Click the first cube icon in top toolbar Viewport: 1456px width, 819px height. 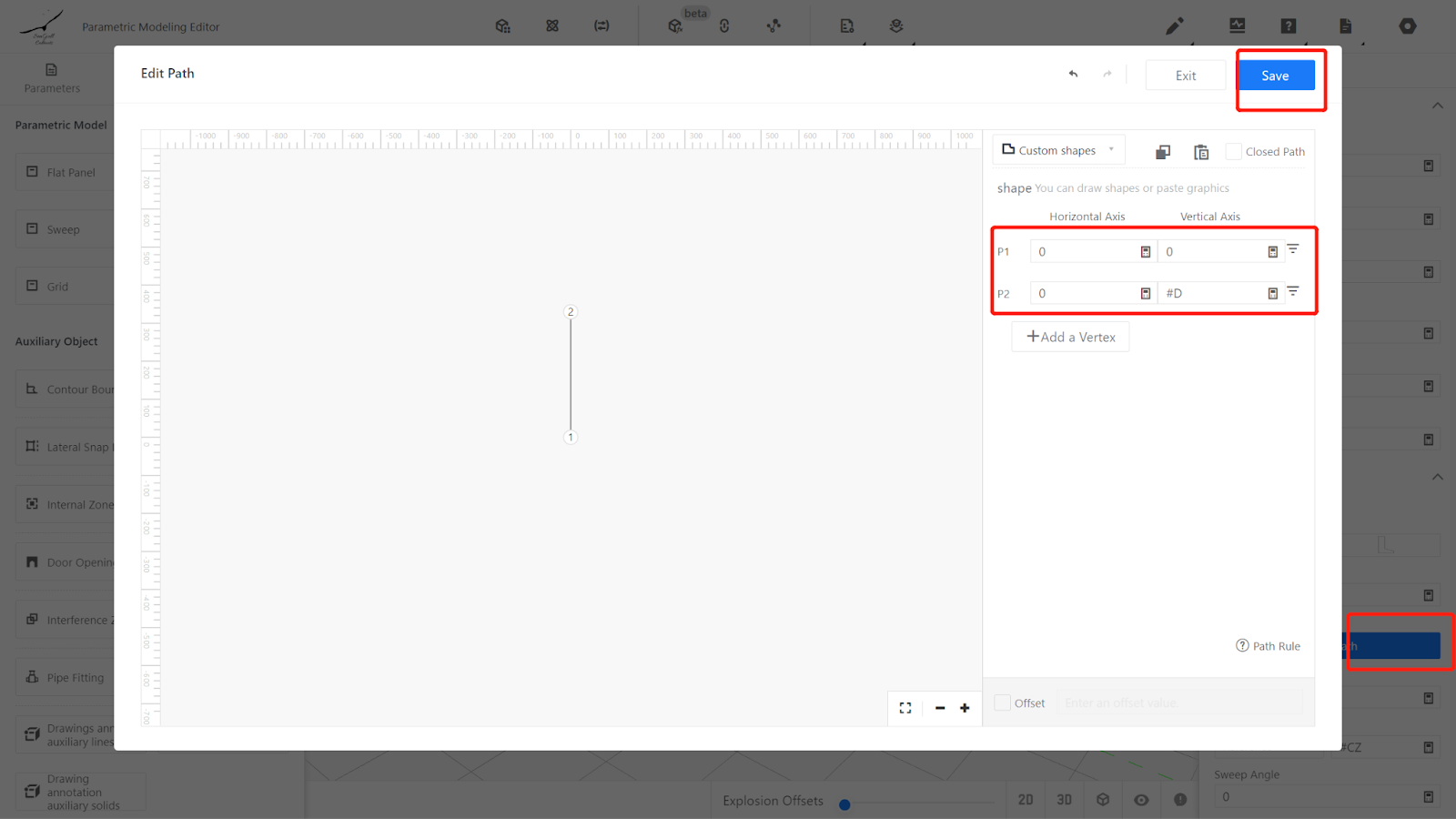(502, 26)
